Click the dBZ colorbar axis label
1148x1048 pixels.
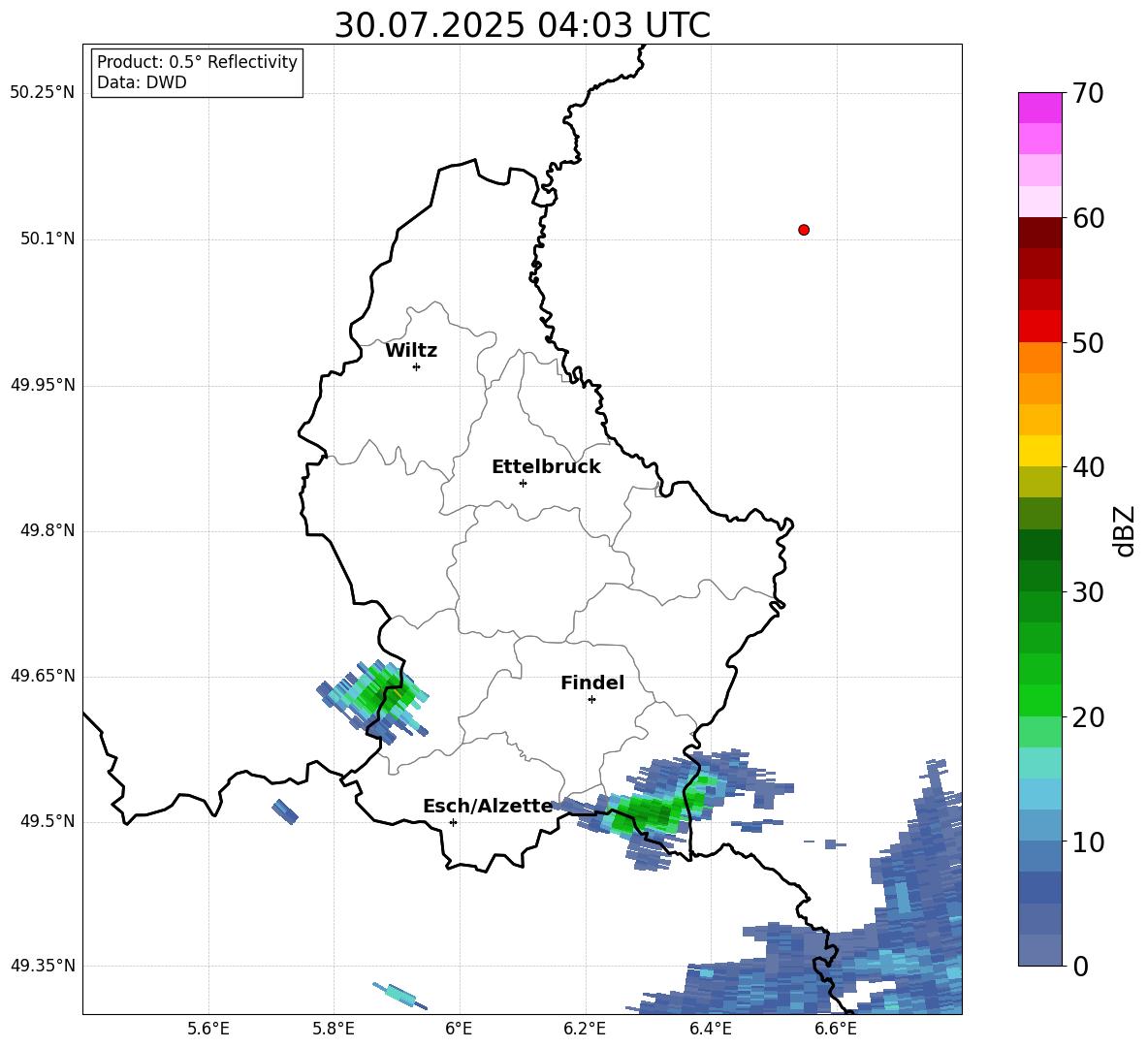pyautogui.click(x=1126, y=530)
